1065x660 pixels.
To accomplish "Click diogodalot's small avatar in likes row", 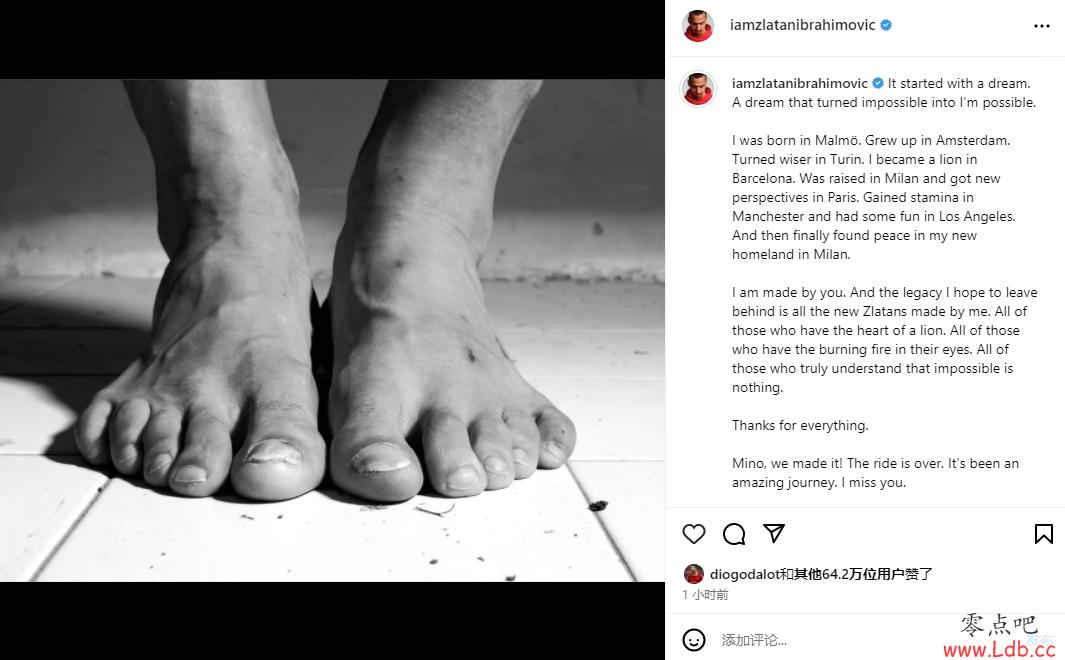I will 693,574.
